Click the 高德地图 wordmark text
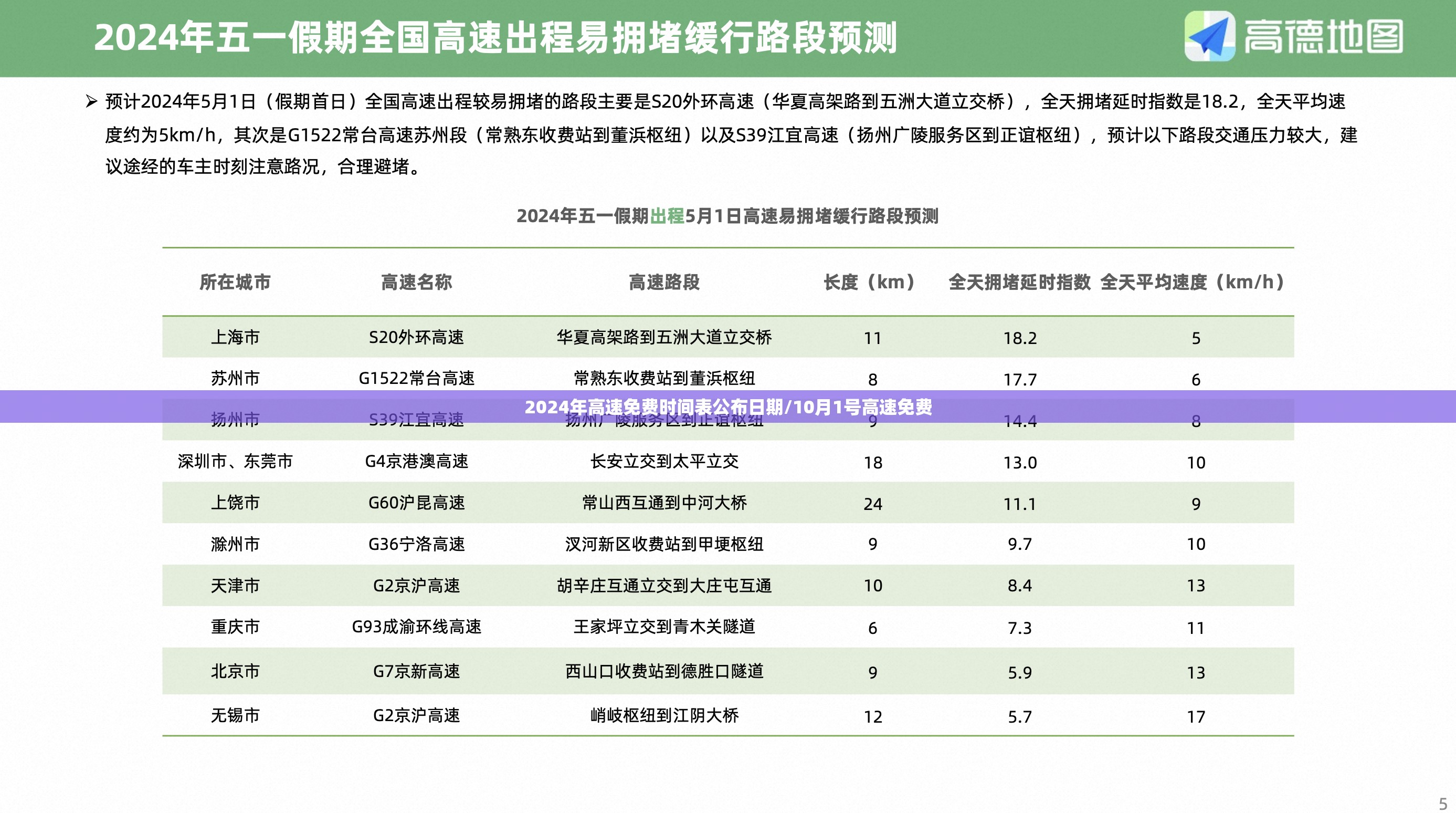The width and height of the screenshot is (1456, 813). (1323, 37)
